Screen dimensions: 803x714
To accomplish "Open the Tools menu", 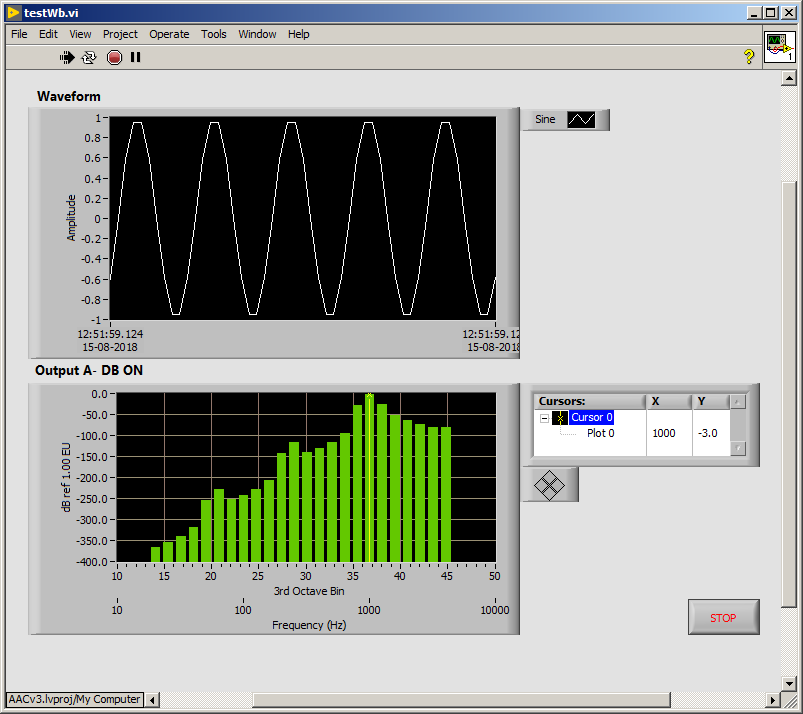I will [x=214, y=34].
